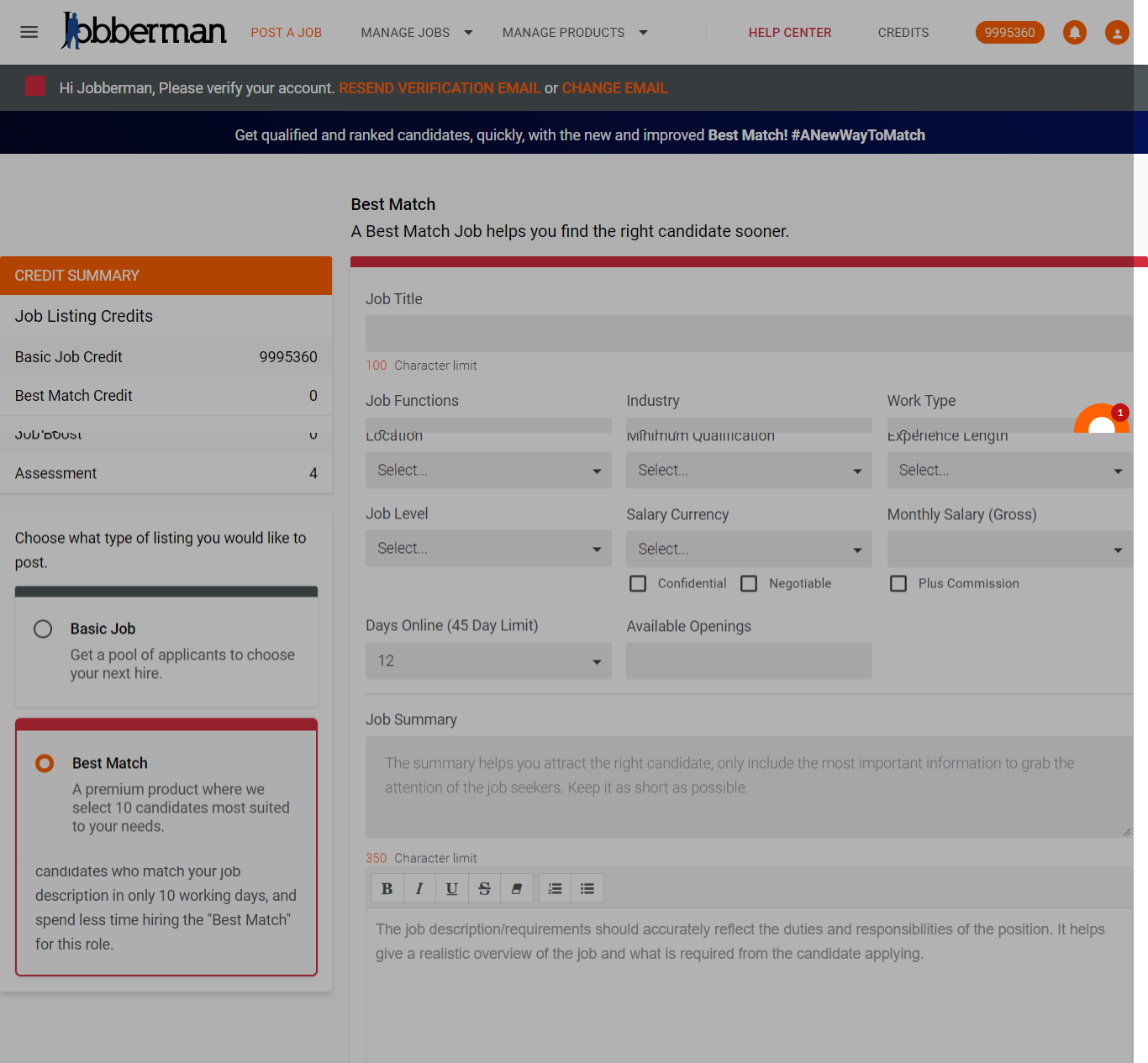Open the Location select dropdown
The width and height of the screenshot is (1148, 1063).
488,471
